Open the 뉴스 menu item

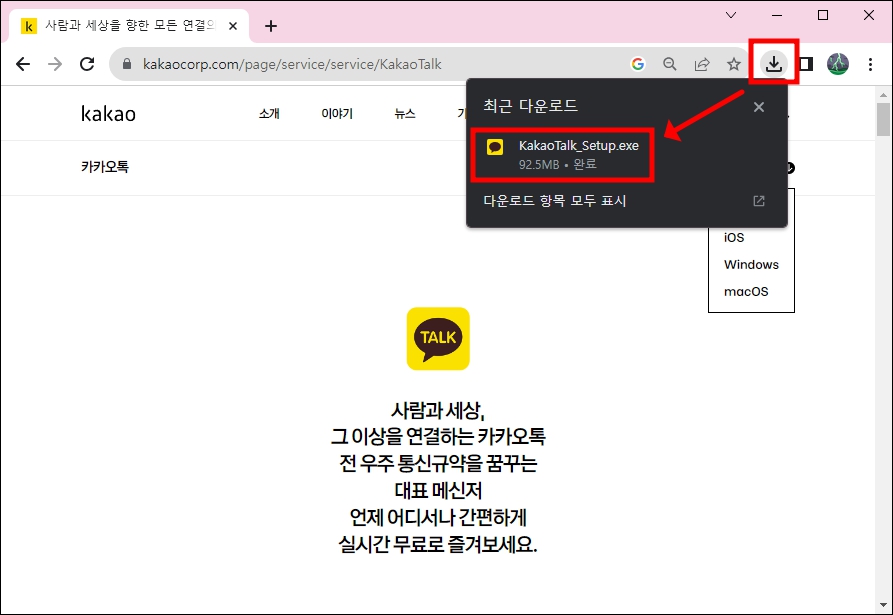click(x=404, y=113)
